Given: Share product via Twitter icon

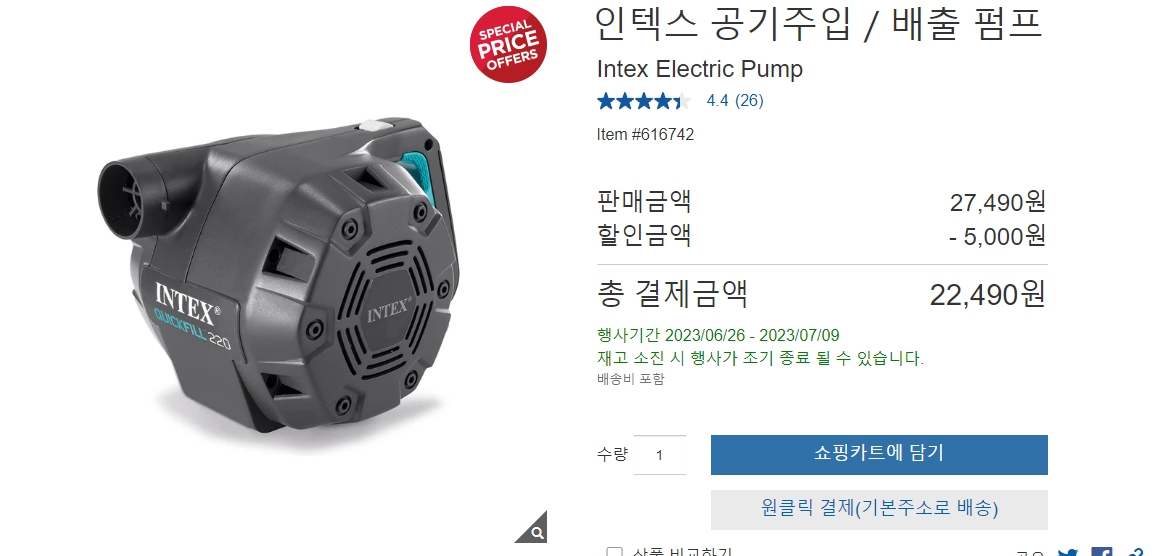Looking at the screenshot, I should point(1068,552).
